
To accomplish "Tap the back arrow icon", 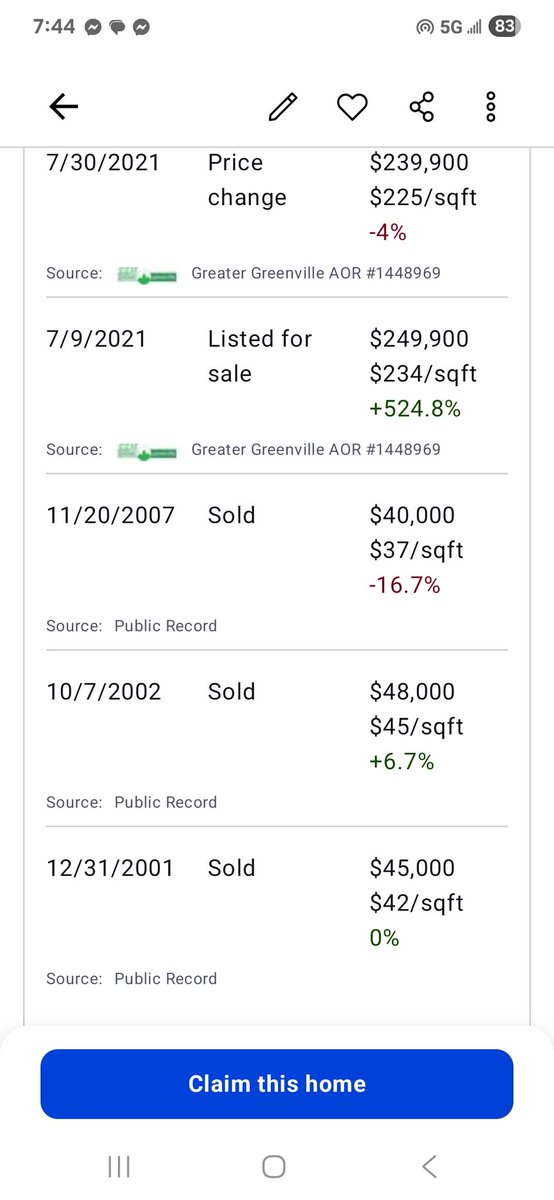I will pyautogui.click(x=64, y=107).
